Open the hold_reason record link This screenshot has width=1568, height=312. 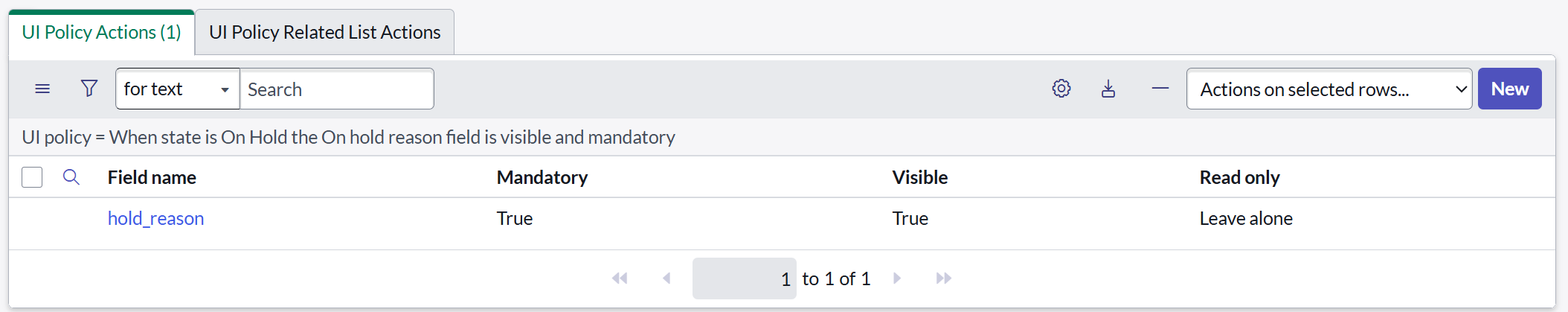pos(155,218)
